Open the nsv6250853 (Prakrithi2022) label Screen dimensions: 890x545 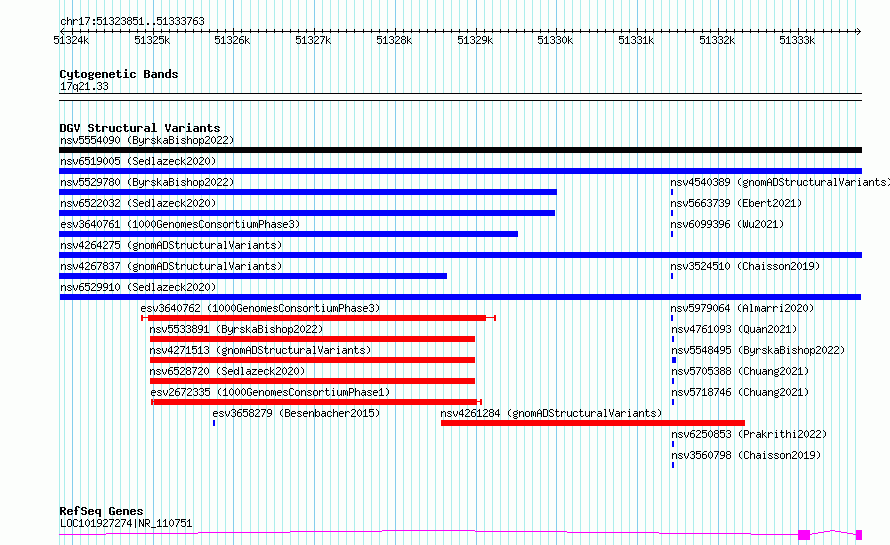(x=749, y=434)
